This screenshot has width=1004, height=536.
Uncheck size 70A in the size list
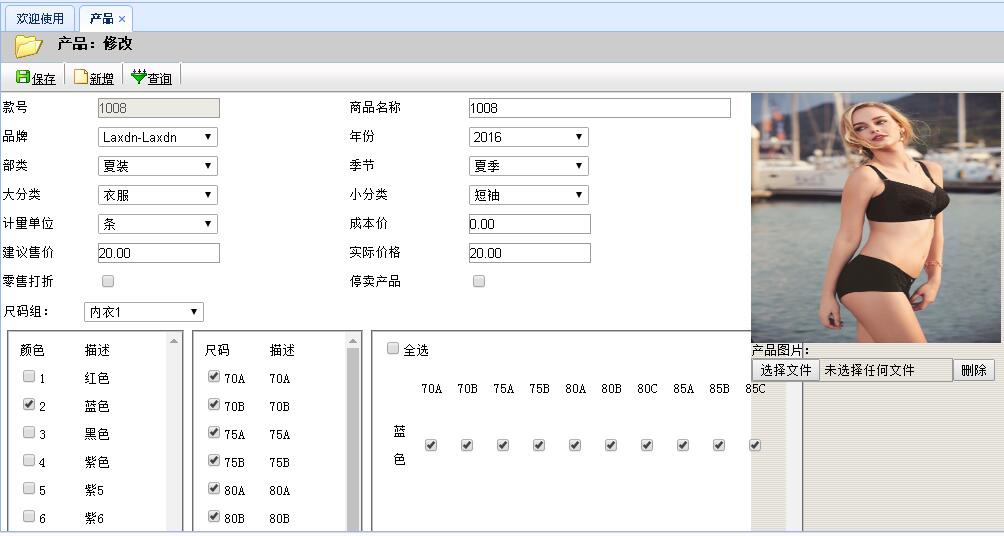tap(214, 377)
